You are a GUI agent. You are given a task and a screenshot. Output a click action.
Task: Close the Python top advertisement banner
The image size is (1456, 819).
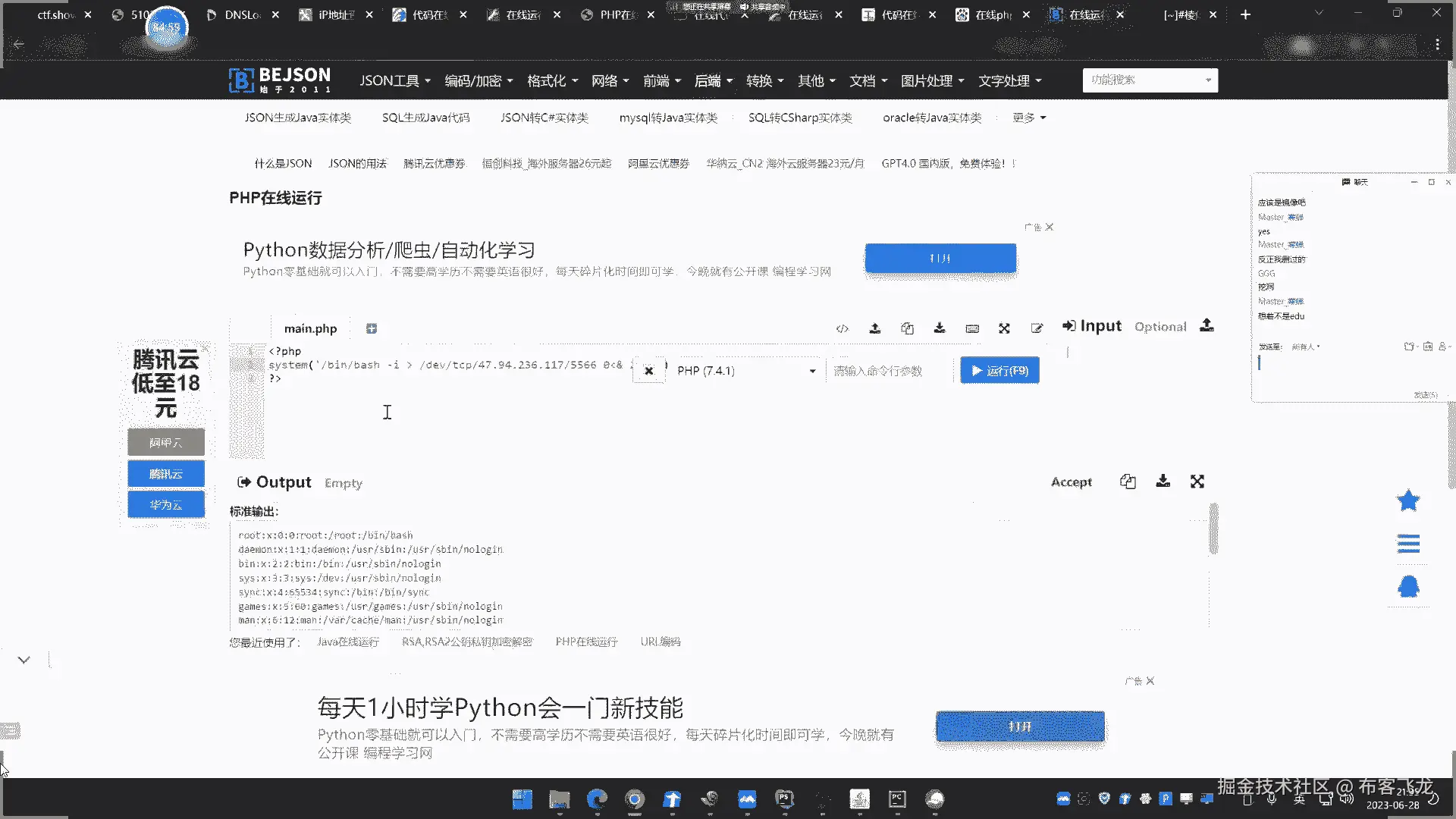pos(1050,227)
